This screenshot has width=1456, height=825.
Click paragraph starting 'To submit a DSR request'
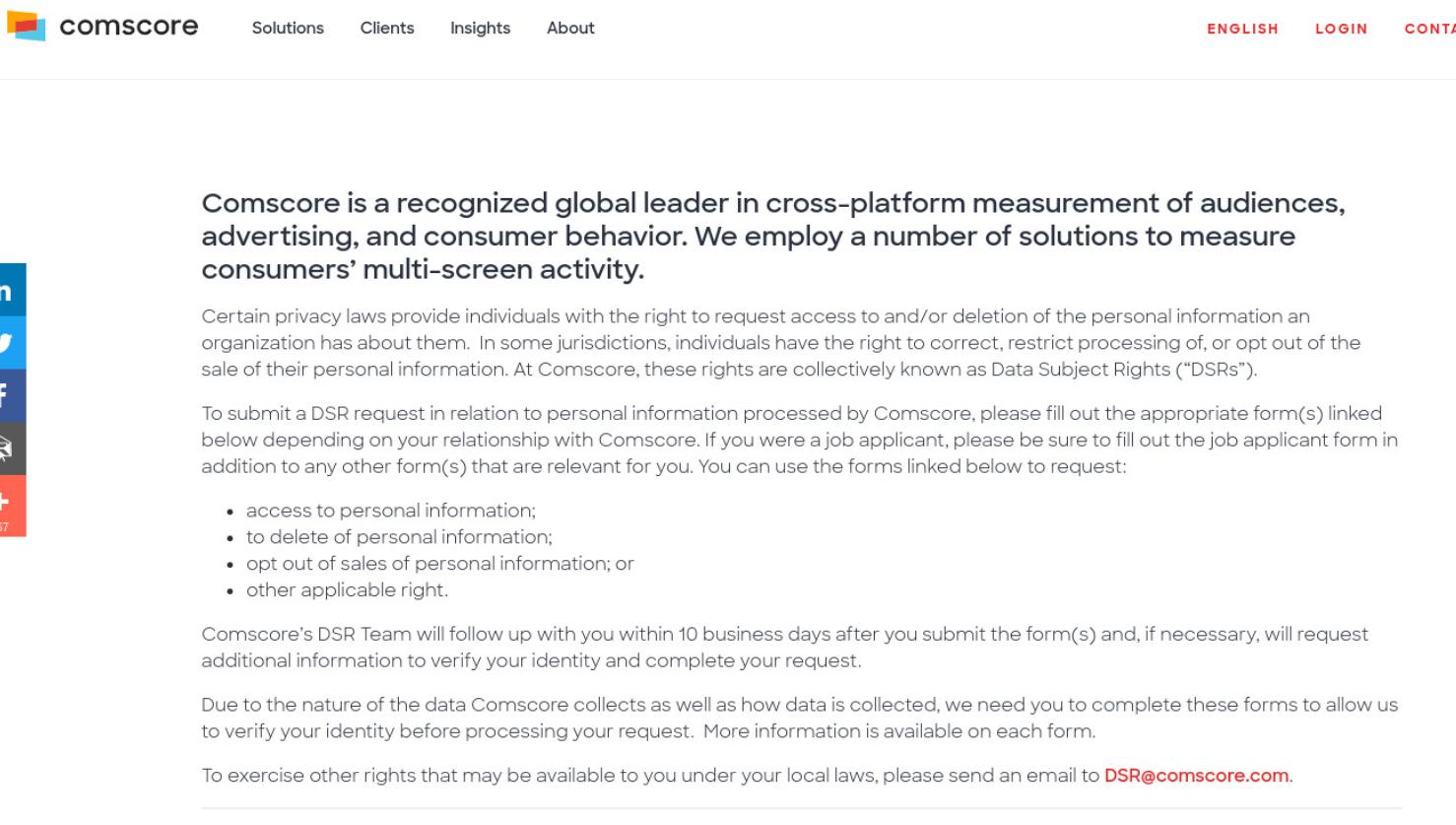coord(800,440)
